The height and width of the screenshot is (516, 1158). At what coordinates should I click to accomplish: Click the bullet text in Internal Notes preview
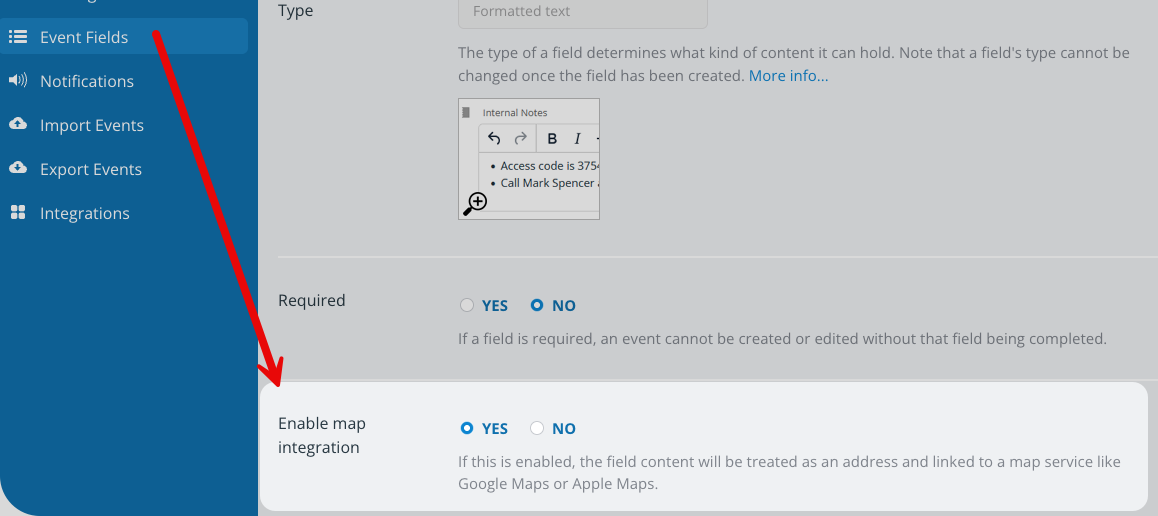(x=549, y=166)
